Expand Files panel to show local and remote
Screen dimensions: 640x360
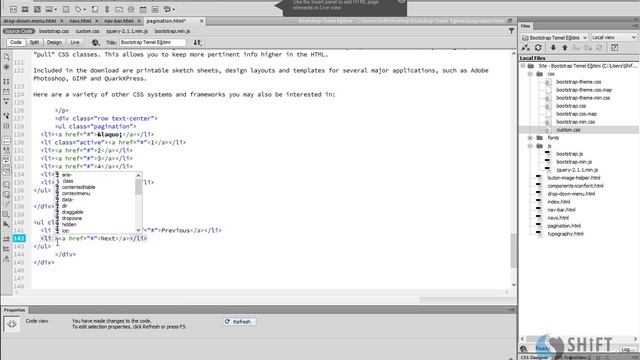(614, 48)
